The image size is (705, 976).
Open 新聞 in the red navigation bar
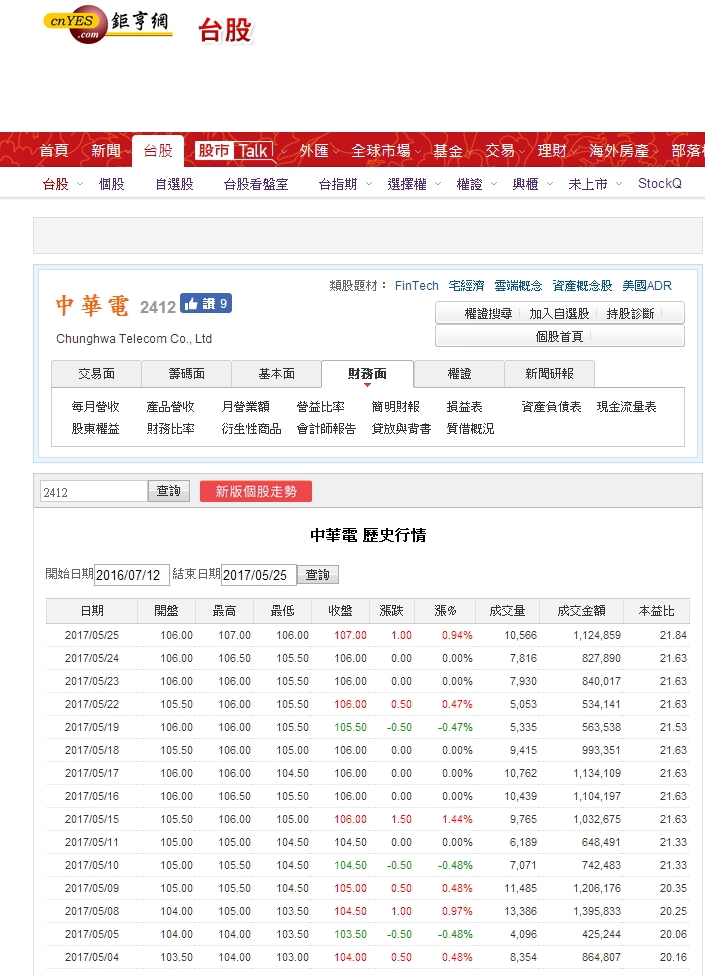click(106, 151)
